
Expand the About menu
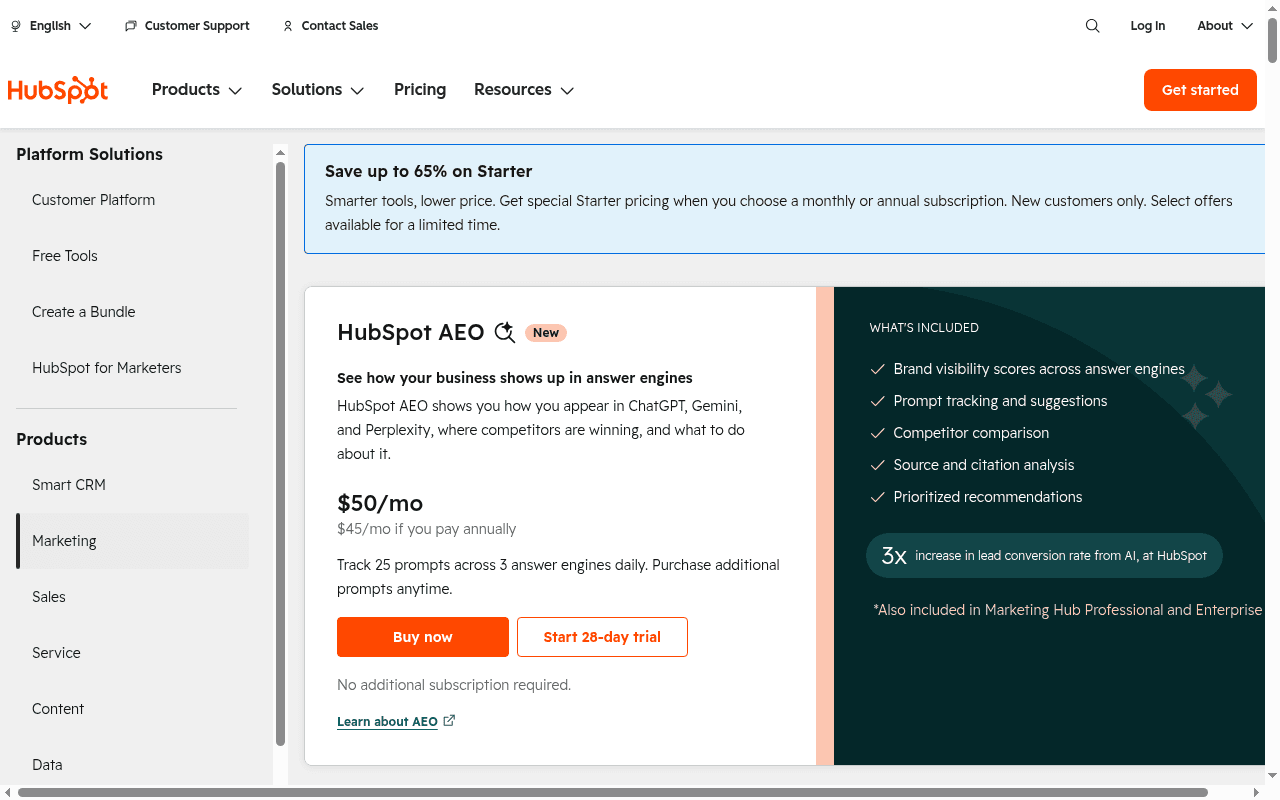coord(1225,26)
